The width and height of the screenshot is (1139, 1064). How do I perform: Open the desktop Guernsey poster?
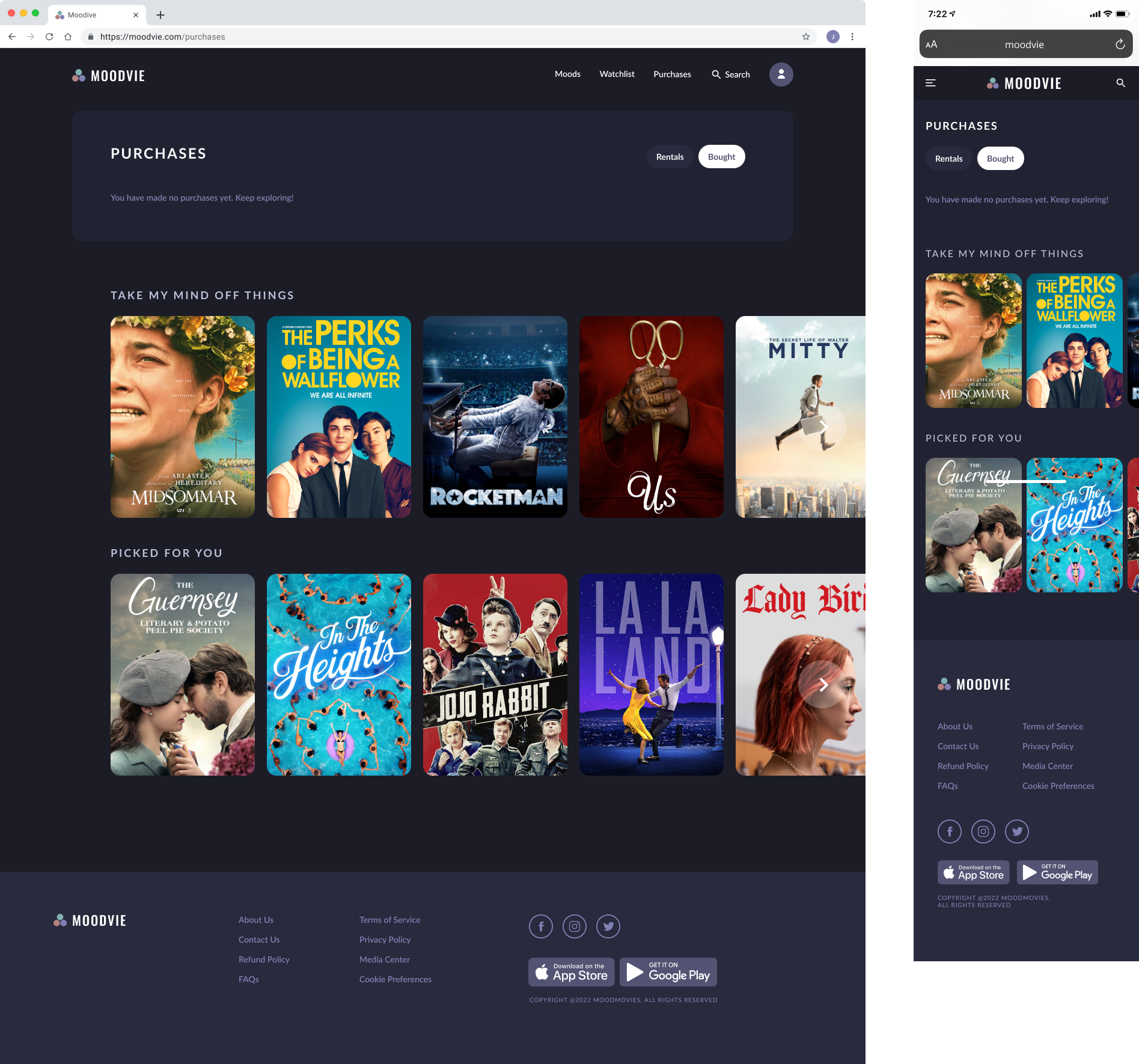(x=183, y=675)
